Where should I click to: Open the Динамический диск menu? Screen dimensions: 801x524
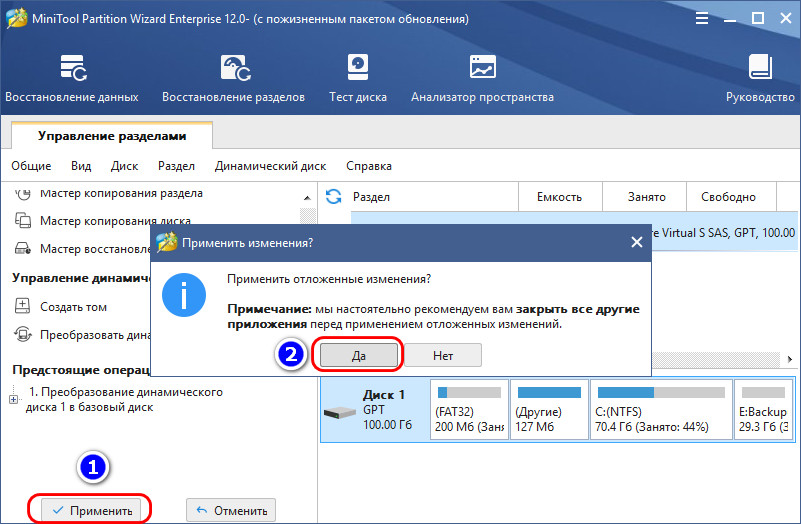coord(270,166)
